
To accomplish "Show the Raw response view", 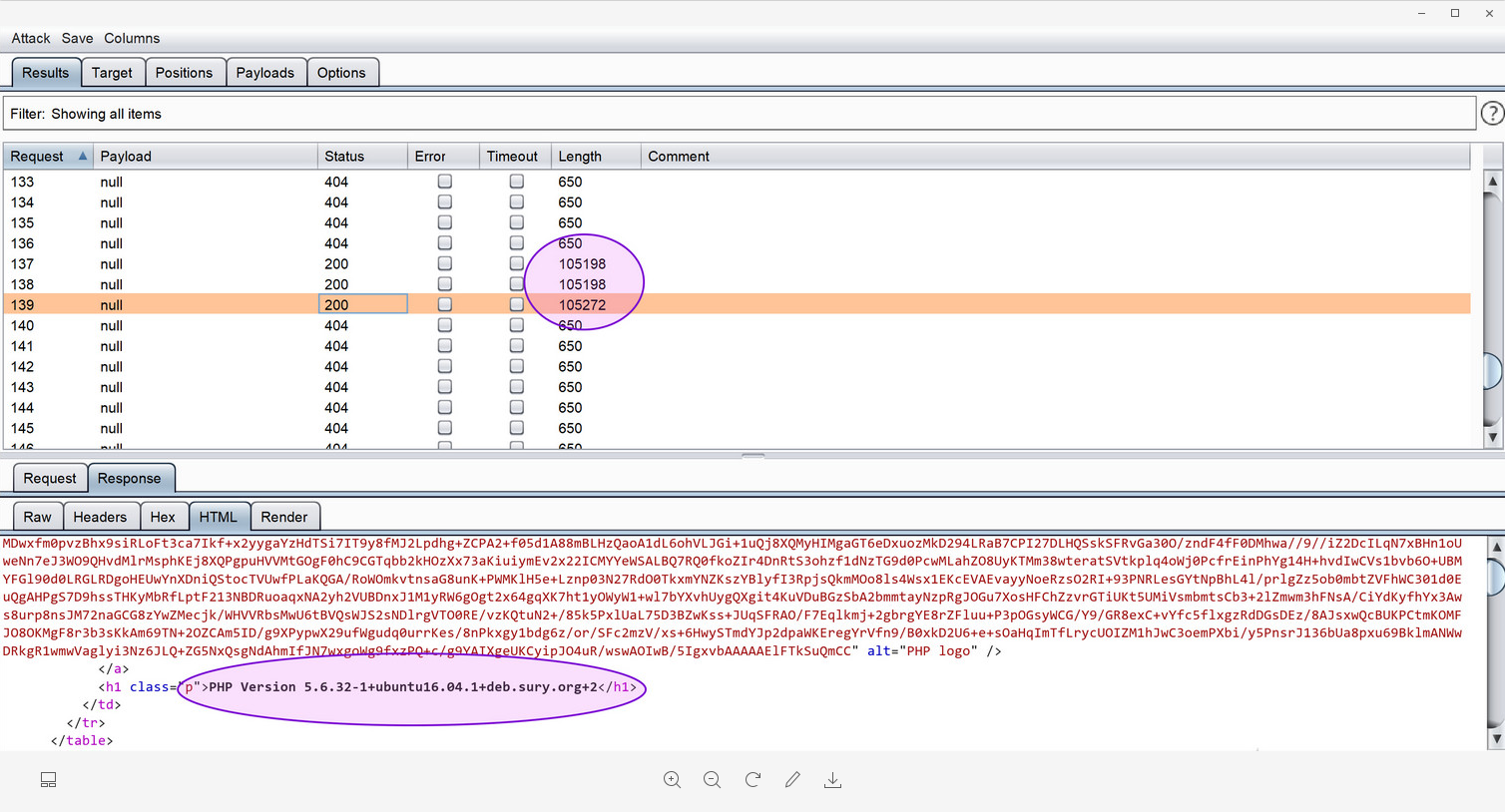I will pyautogui.click(x=38, y=517).
